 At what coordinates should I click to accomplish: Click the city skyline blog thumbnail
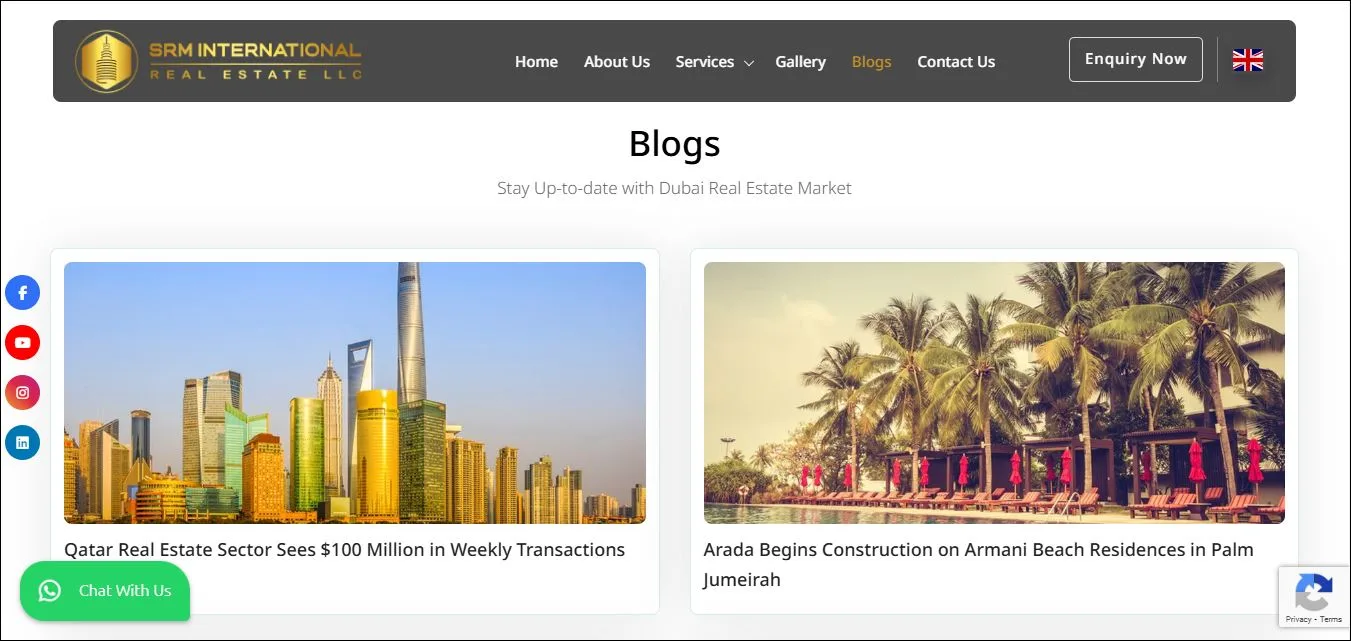point(355,393)
